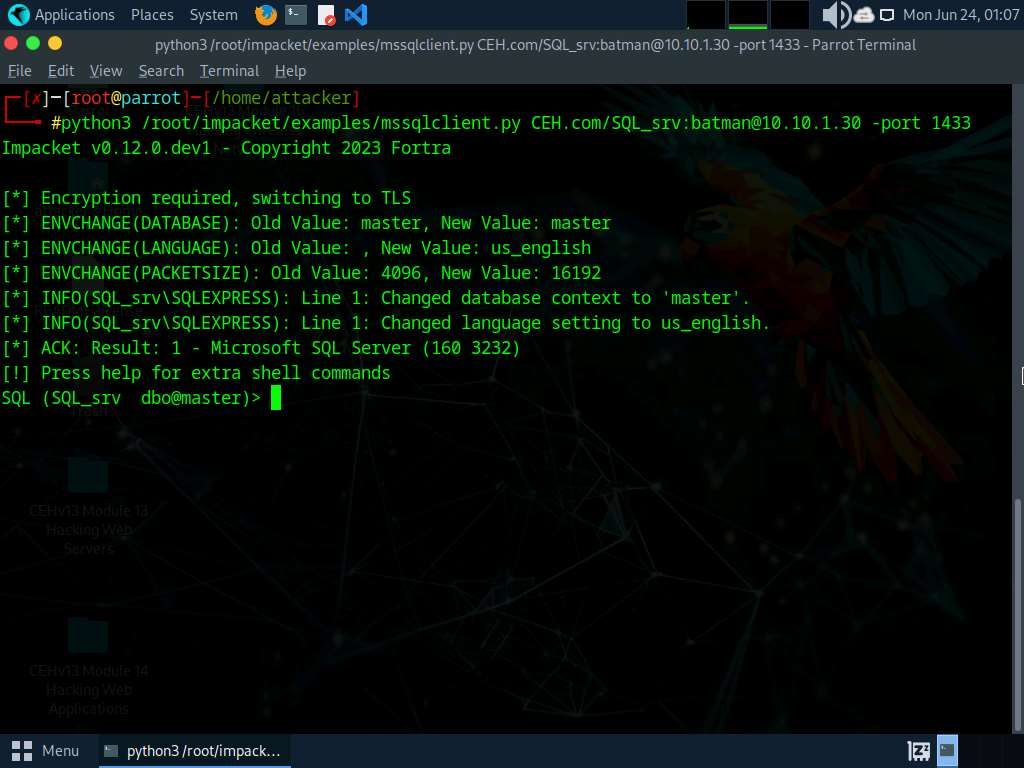Click the sleep inhibitor icon in bottom panel

[x=919, y=750]
